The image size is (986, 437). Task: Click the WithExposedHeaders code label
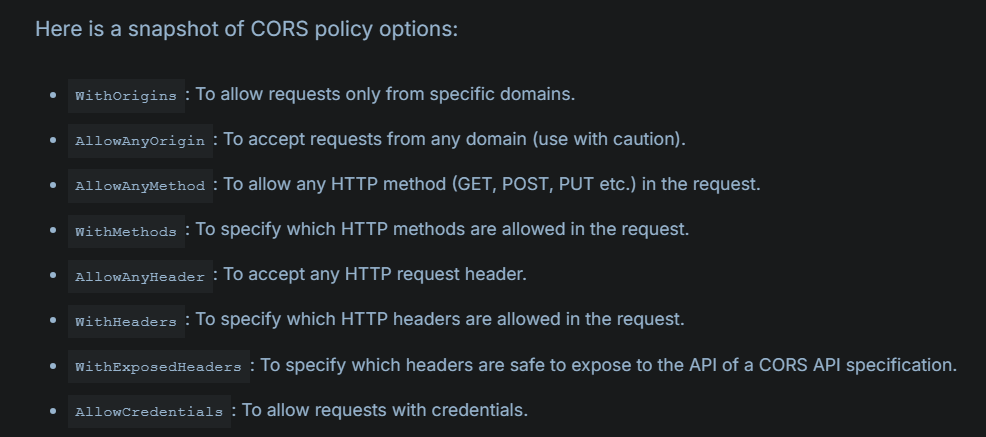pos(158,367)
